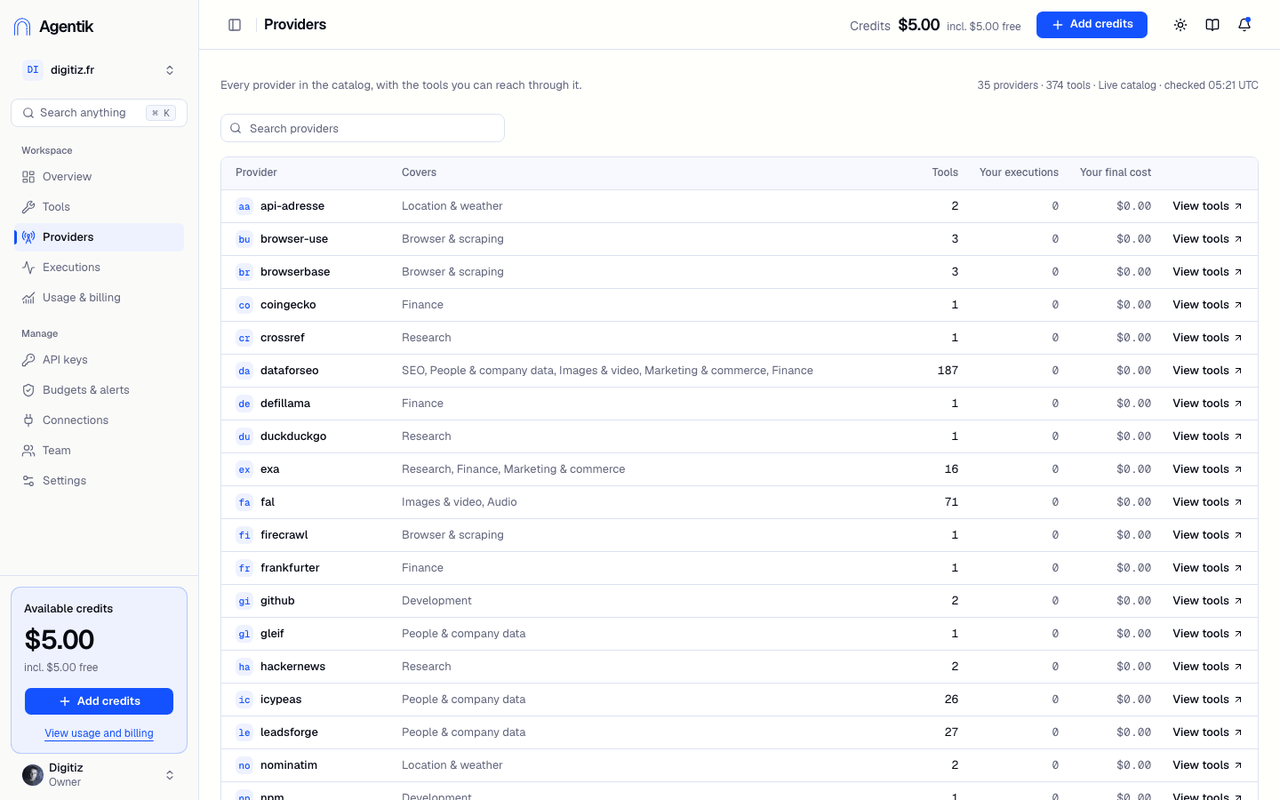1280x800 pixels.
Task: Click the 'gi' badge for github
Action: (x=244, y=601)
